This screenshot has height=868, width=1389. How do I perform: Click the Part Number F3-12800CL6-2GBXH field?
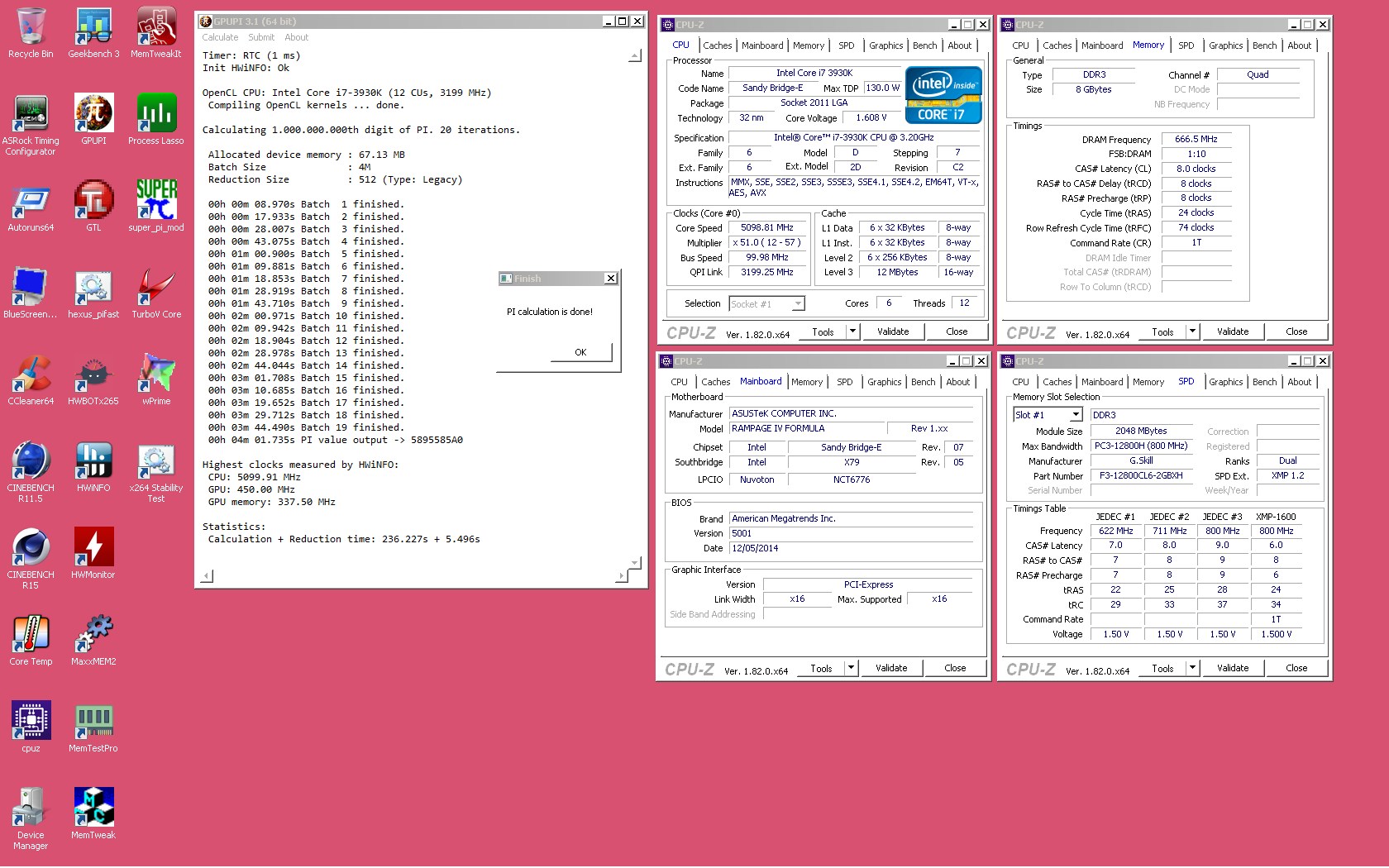(1142, 476)
